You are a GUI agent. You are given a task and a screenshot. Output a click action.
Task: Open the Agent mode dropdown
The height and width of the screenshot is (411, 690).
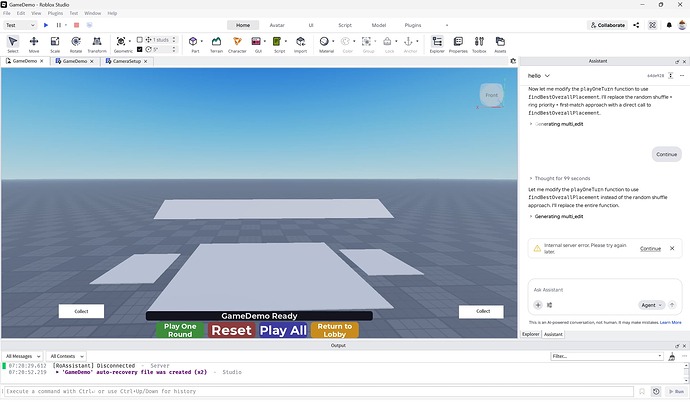tap(651, 305)
